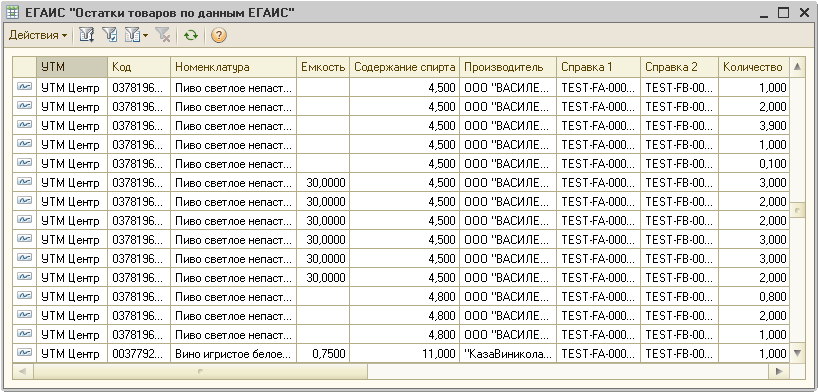Click the Количество column header
This screenshot has height=392, width=818.
tap(753, 67)
